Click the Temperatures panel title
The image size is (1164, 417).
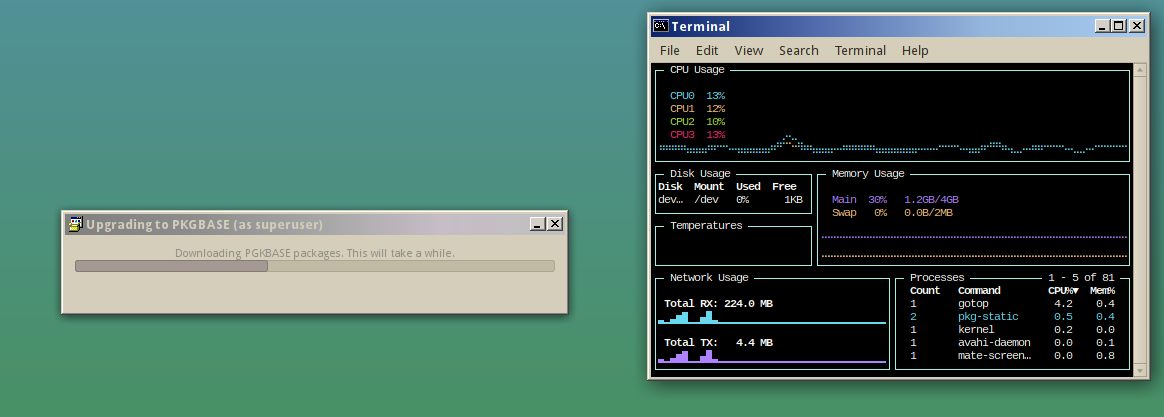click(706, 226)
